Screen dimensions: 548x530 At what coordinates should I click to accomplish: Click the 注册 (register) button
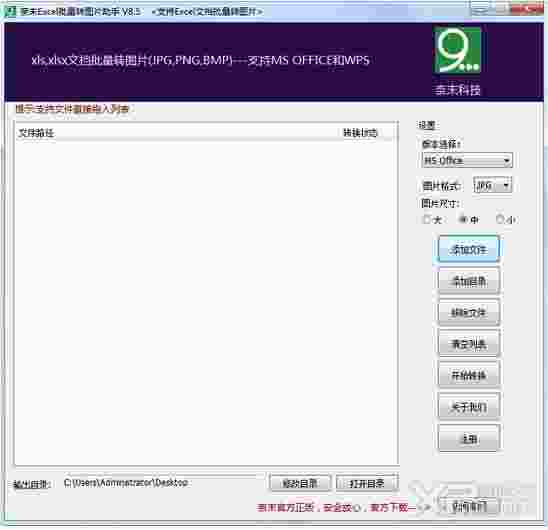click(469, 438)
